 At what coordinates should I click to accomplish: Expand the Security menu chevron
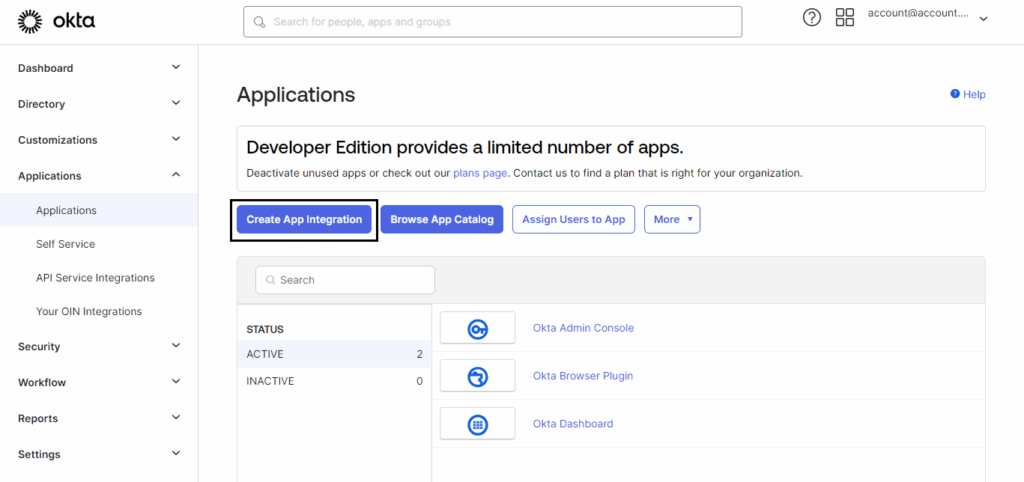(x=176, y=345)
